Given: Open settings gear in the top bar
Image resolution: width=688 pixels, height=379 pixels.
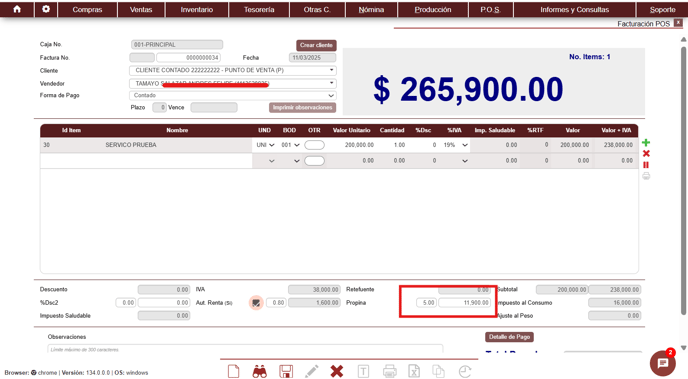Looking at the screenshot, I should tap(46, 9).
